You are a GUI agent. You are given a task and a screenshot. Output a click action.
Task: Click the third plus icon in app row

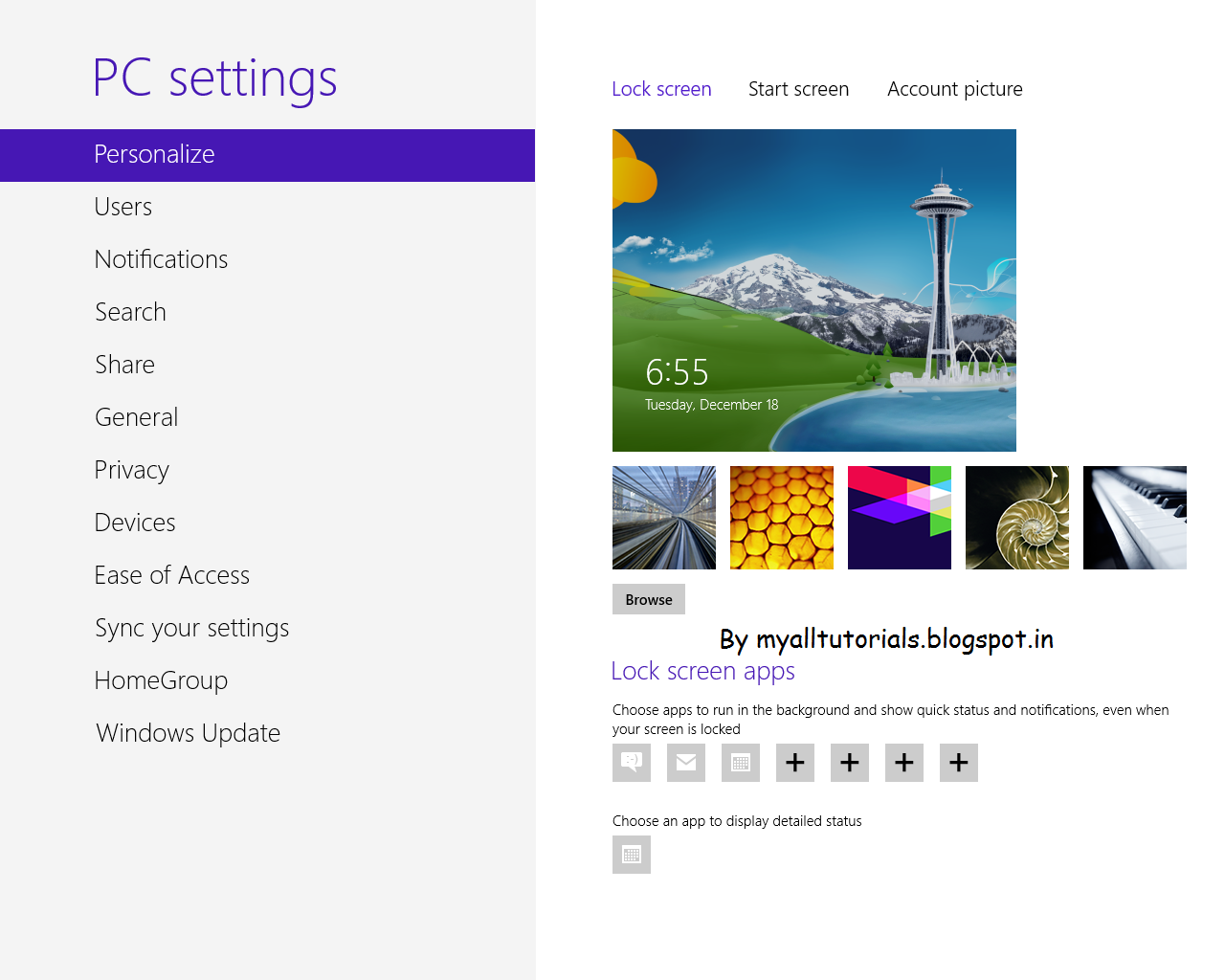903,763
